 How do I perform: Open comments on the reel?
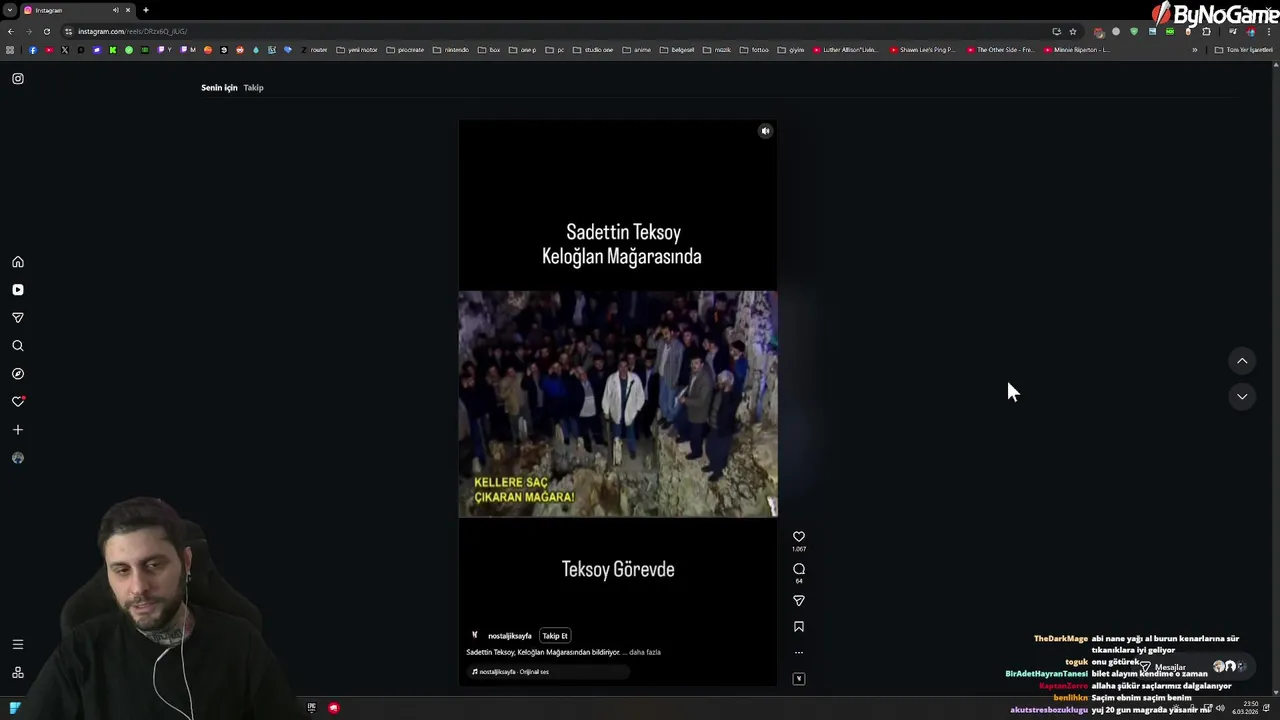click(x=799, y=569)
